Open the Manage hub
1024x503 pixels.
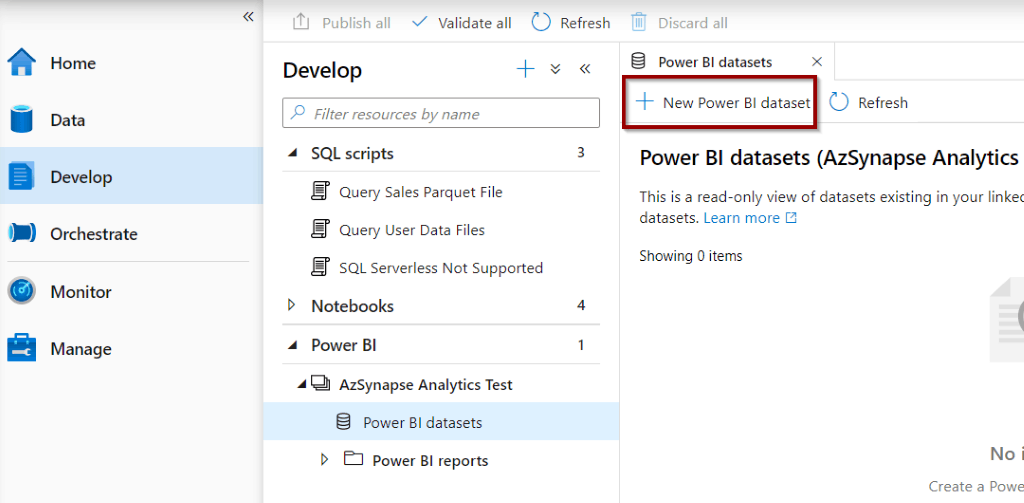(131, 348)
